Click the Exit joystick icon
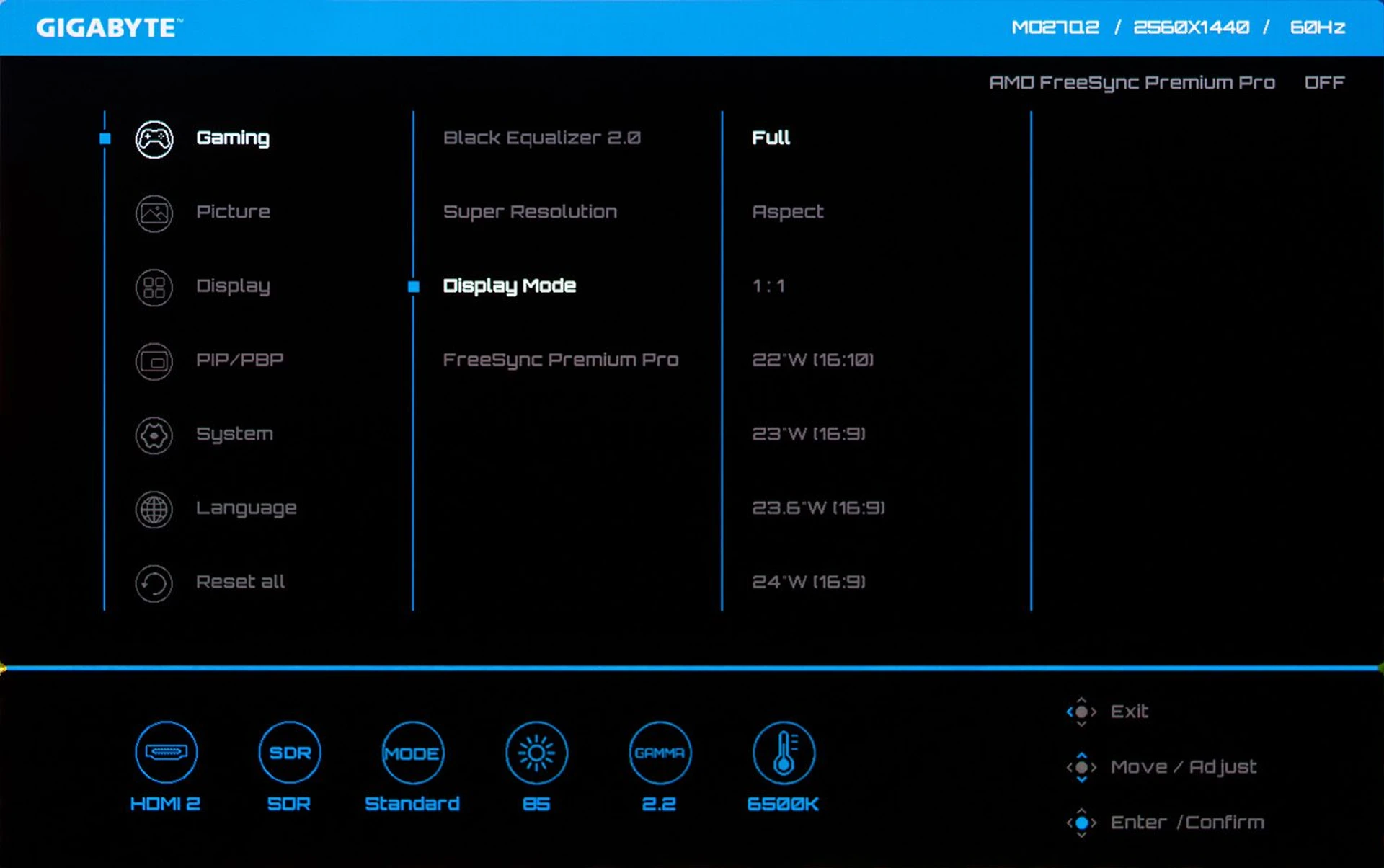This screenshot has height=868, width=1384. coord(1081,712)
